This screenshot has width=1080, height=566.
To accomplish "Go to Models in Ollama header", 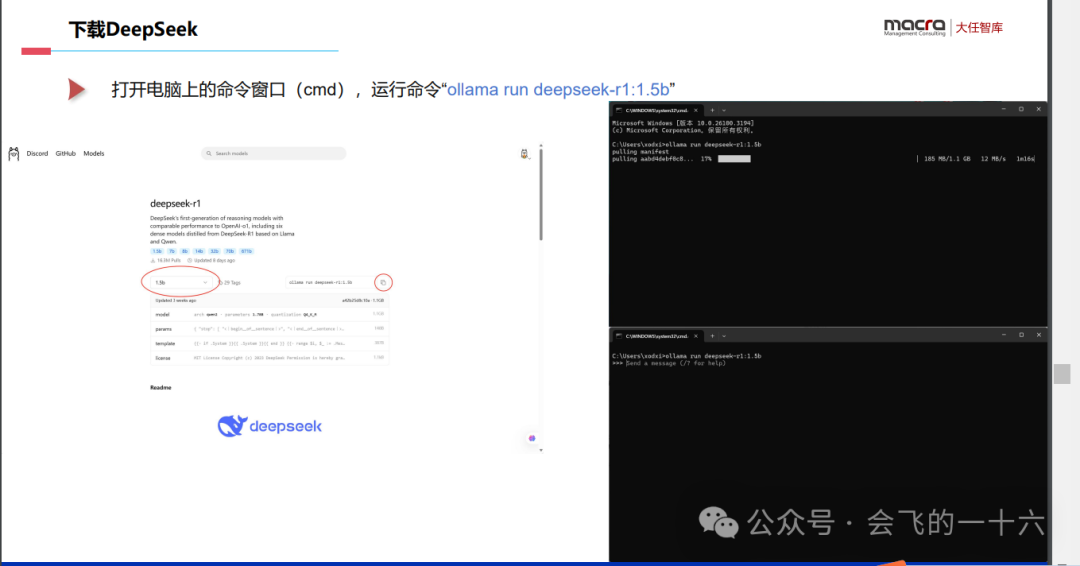I will coord(94,154).
